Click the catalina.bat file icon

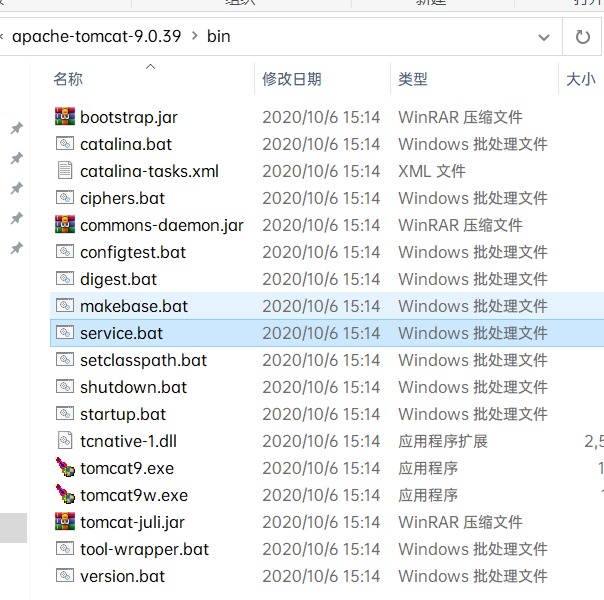pyautogui.click(x=65, y=144)
